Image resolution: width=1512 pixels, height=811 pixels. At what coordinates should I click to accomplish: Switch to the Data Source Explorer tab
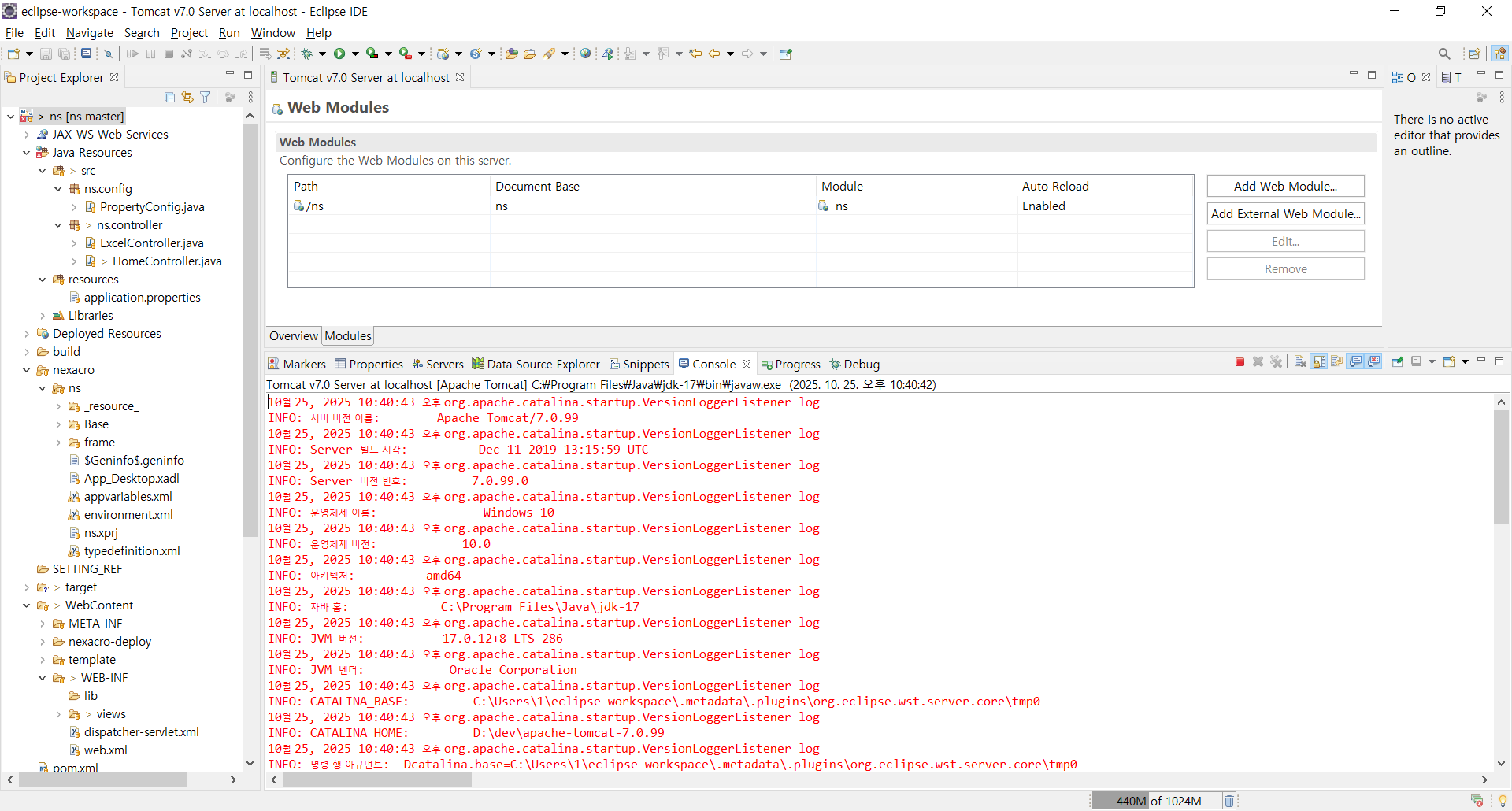[535, 364]
